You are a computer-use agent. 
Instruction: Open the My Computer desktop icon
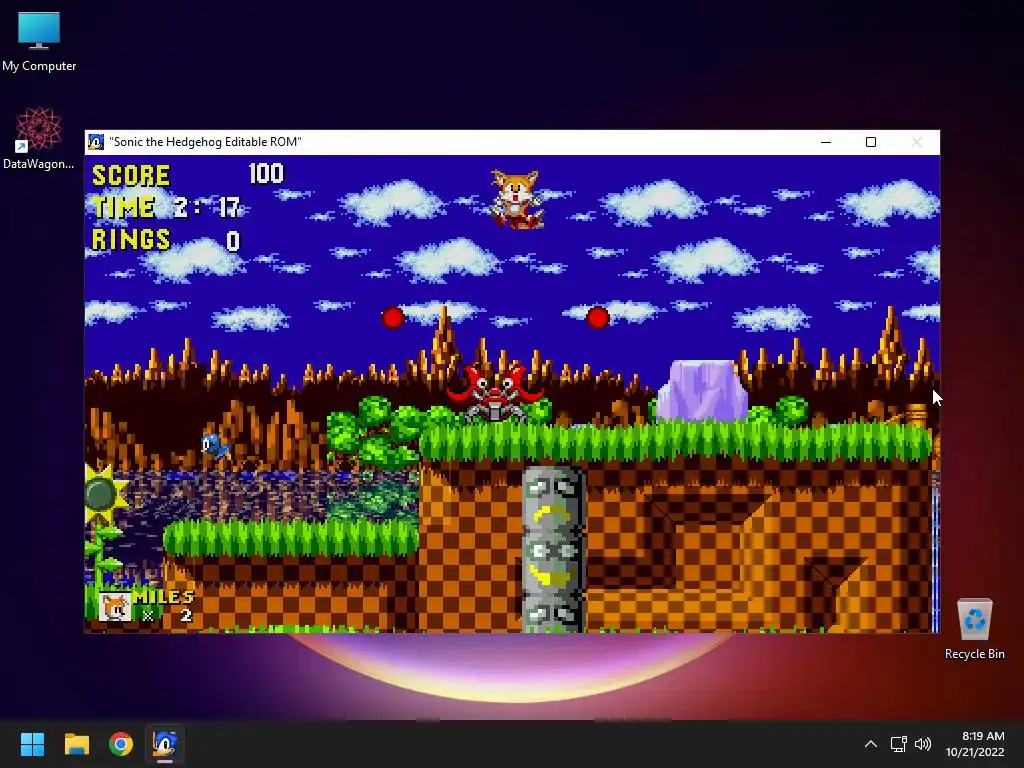coord(39,40)
